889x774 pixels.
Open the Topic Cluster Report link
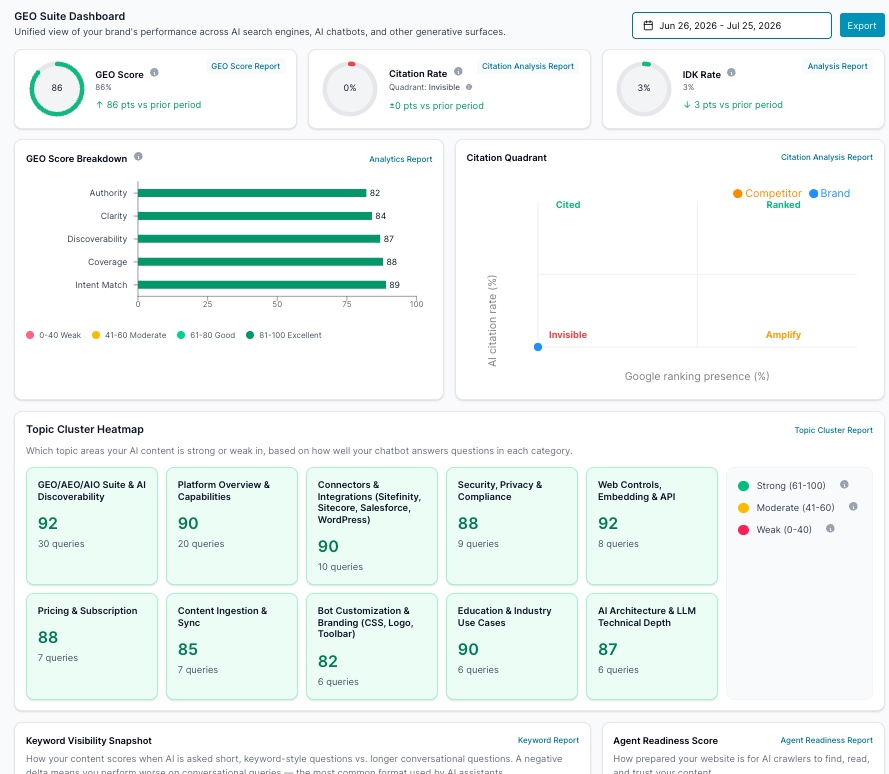coord(833,430)
